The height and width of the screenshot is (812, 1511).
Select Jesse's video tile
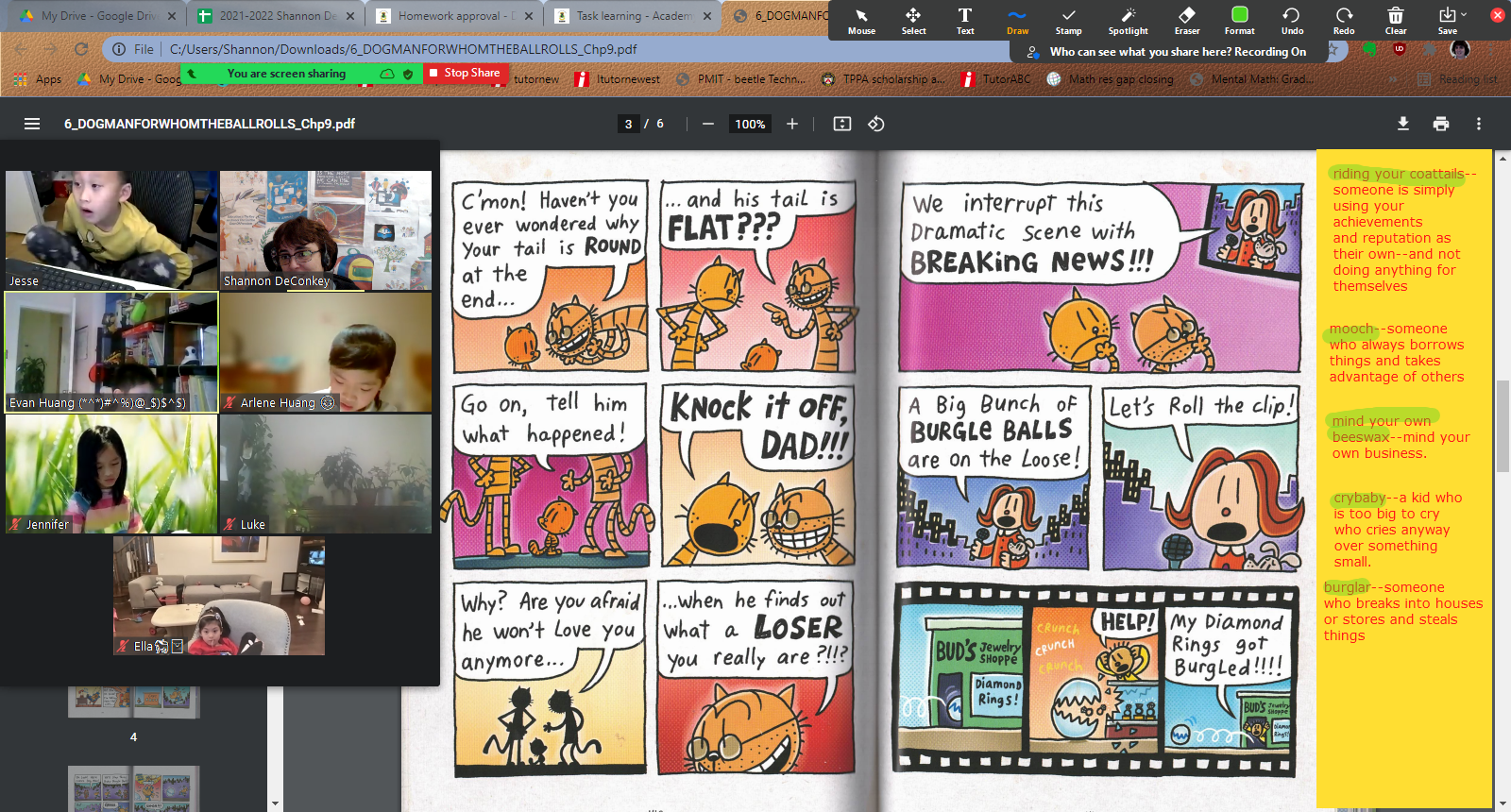tap(111, 229)
